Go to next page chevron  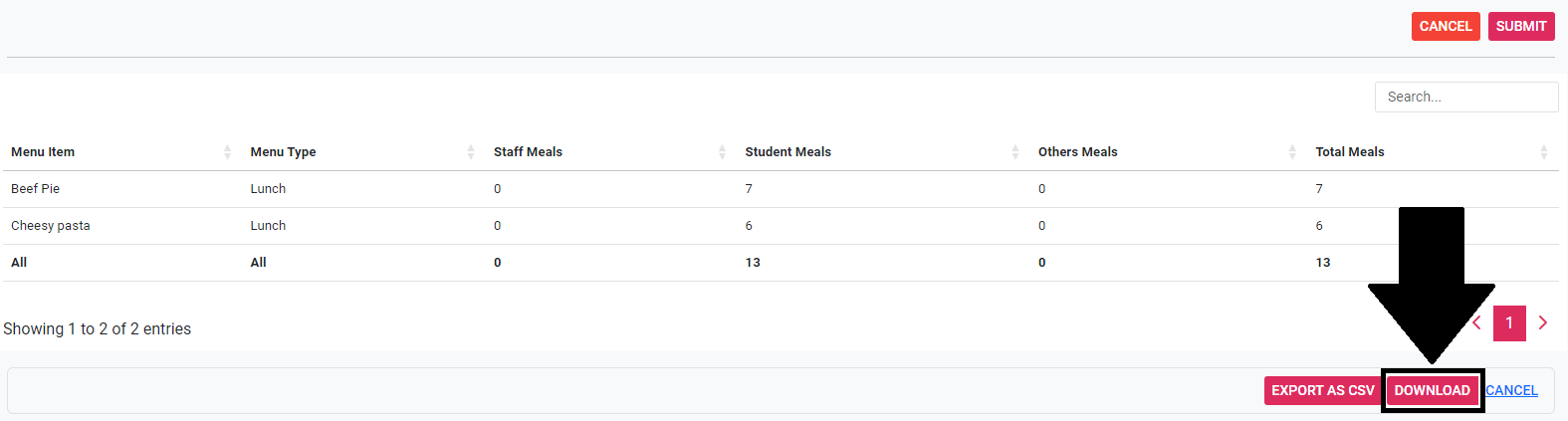(1543, 322)
